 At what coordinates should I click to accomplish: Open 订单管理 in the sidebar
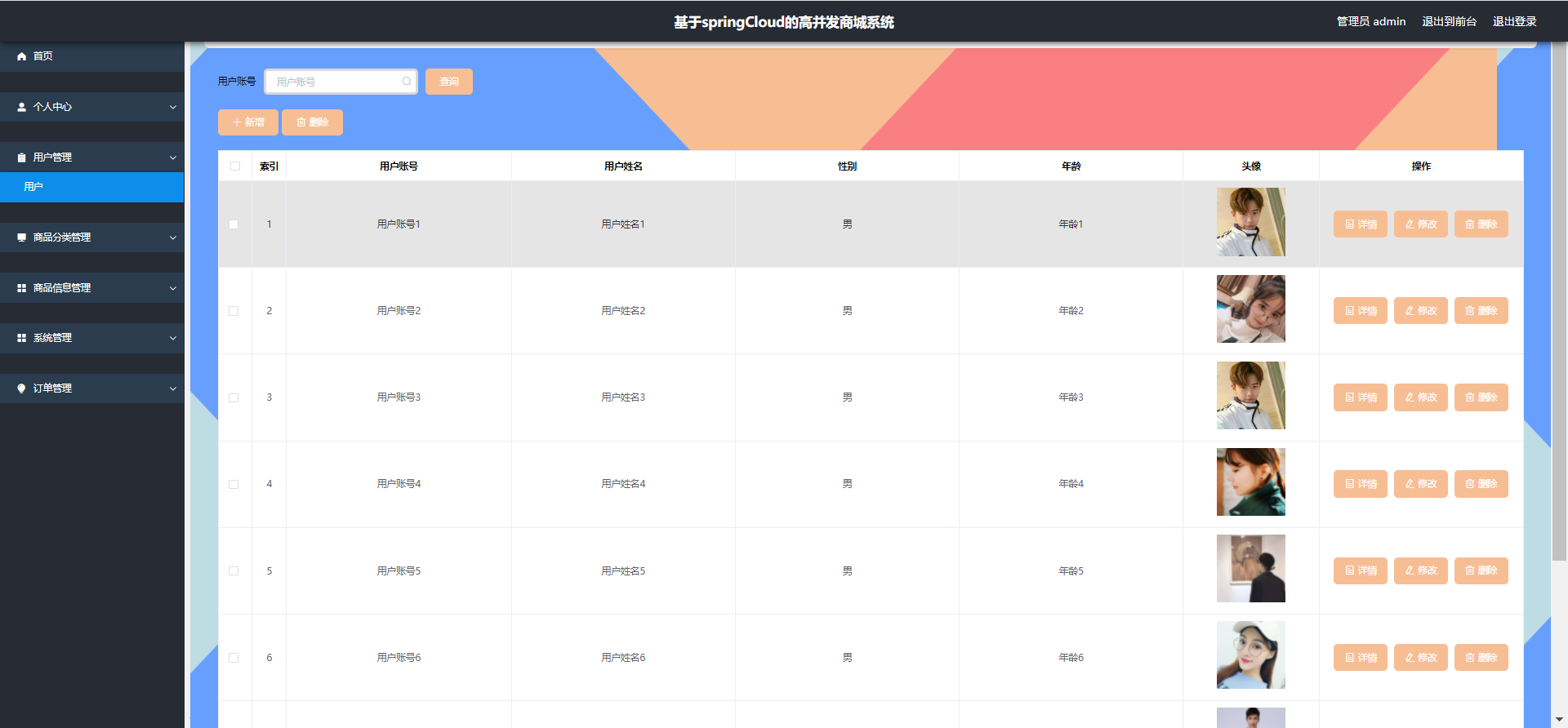pos(92,388)
